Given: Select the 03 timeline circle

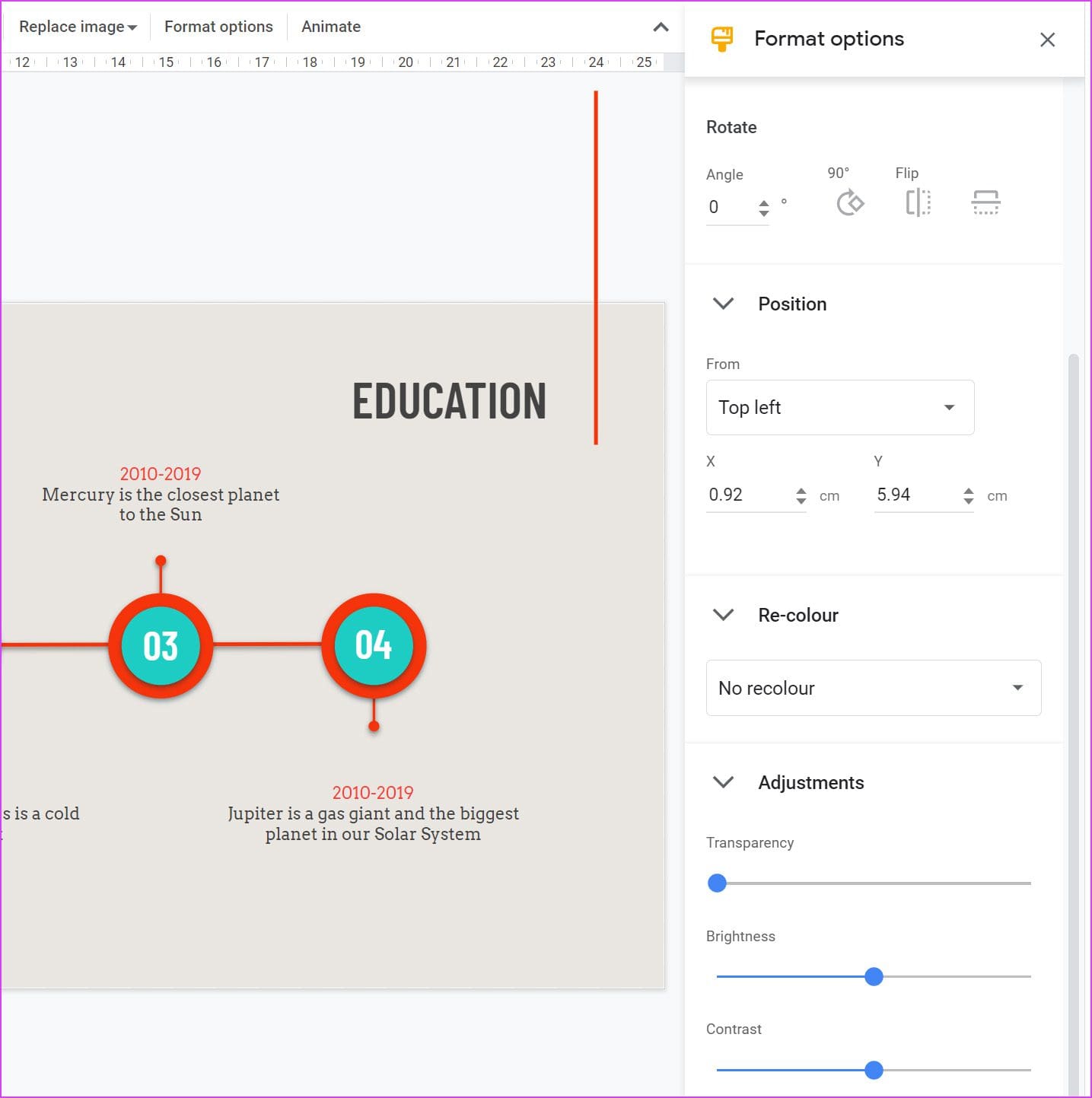Looking at the screenshot, I should tap(161, 645).
